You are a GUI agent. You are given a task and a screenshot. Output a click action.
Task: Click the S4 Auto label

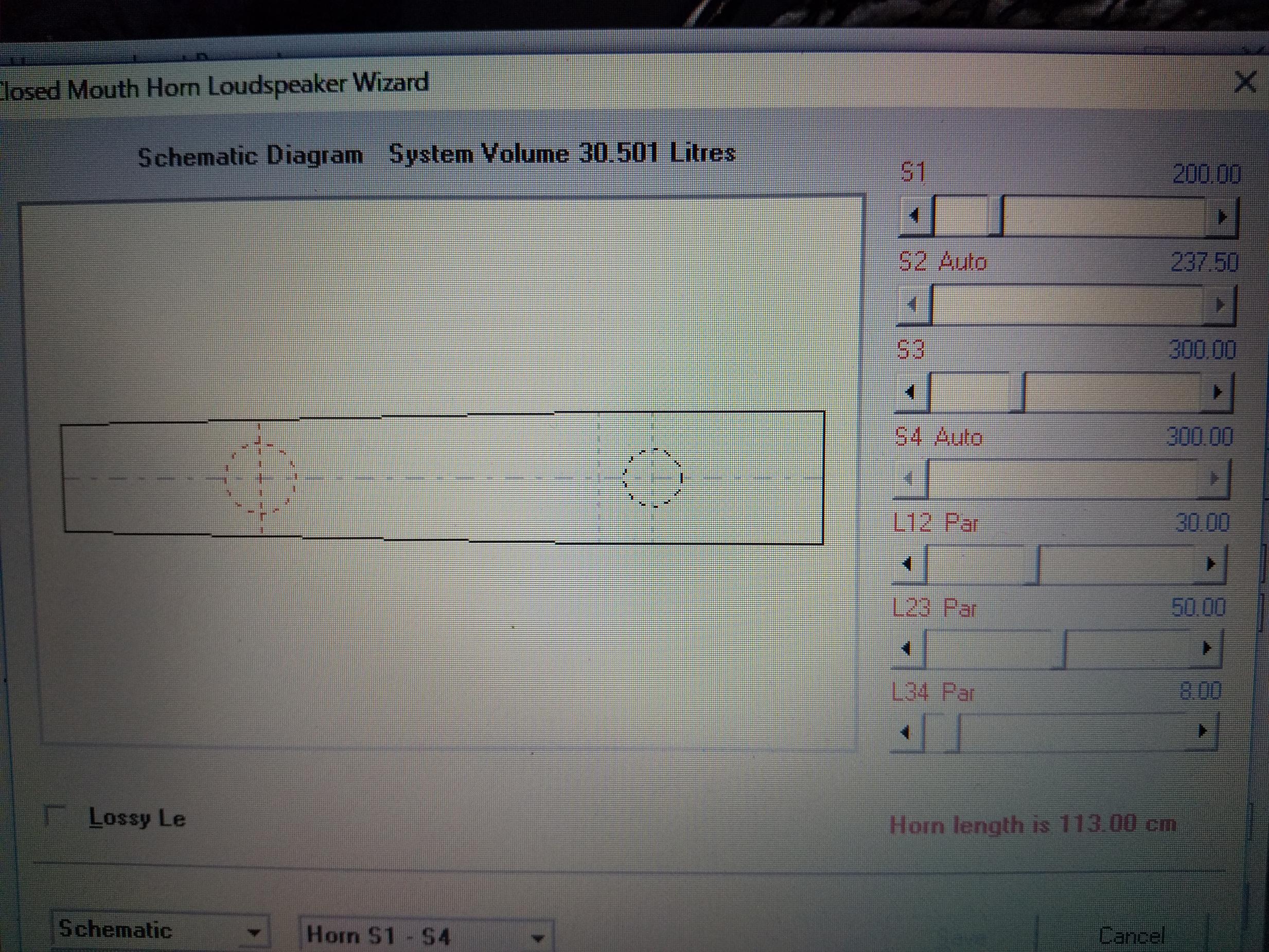coord(939,437)
